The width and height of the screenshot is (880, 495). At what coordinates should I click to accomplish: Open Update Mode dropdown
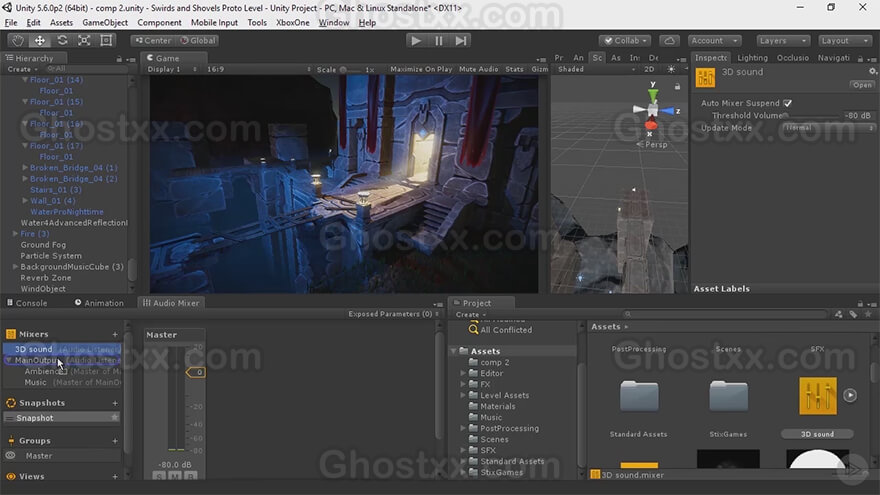[x=828, y=128]
